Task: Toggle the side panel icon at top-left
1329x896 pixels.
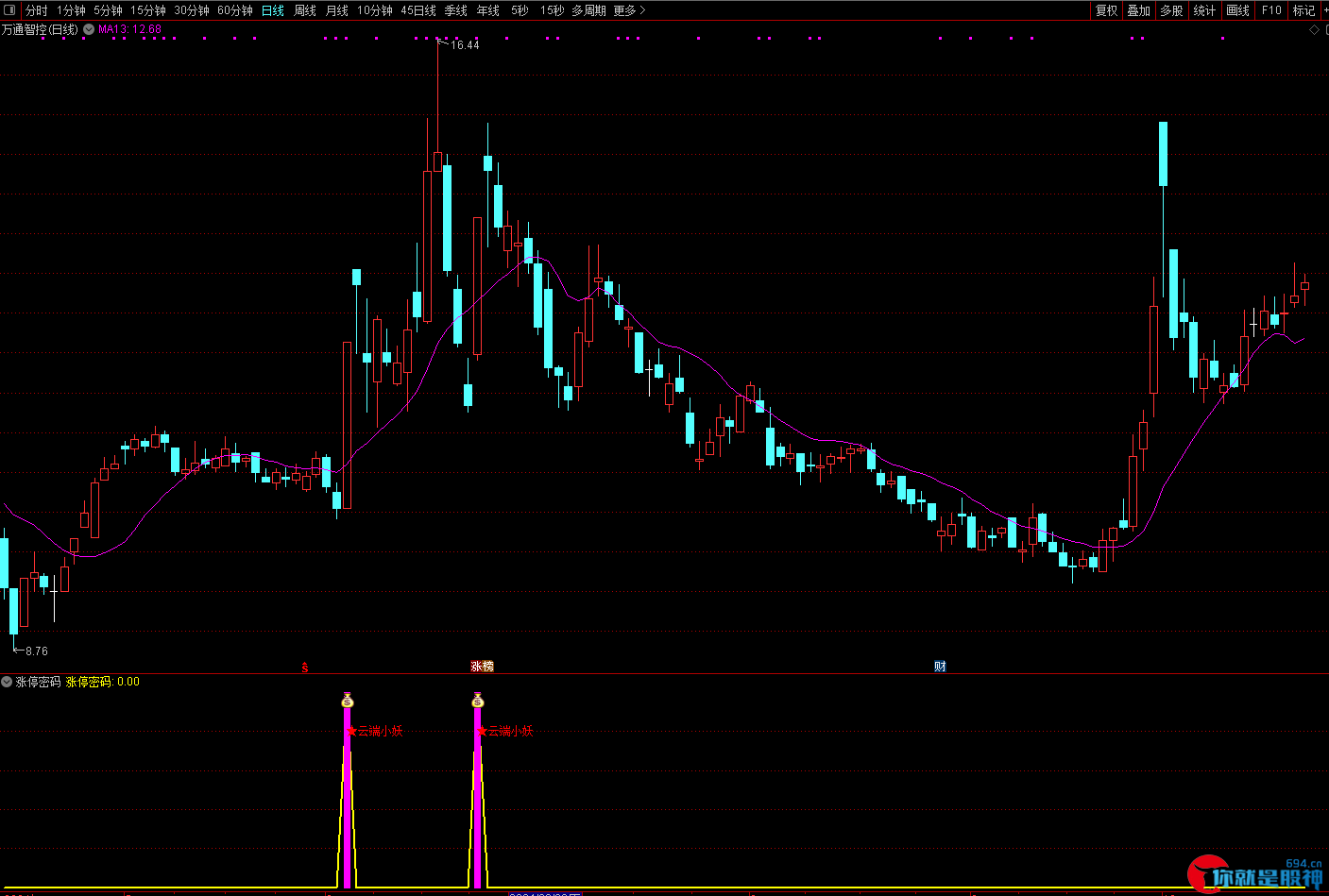Action: tap(9, 10)
